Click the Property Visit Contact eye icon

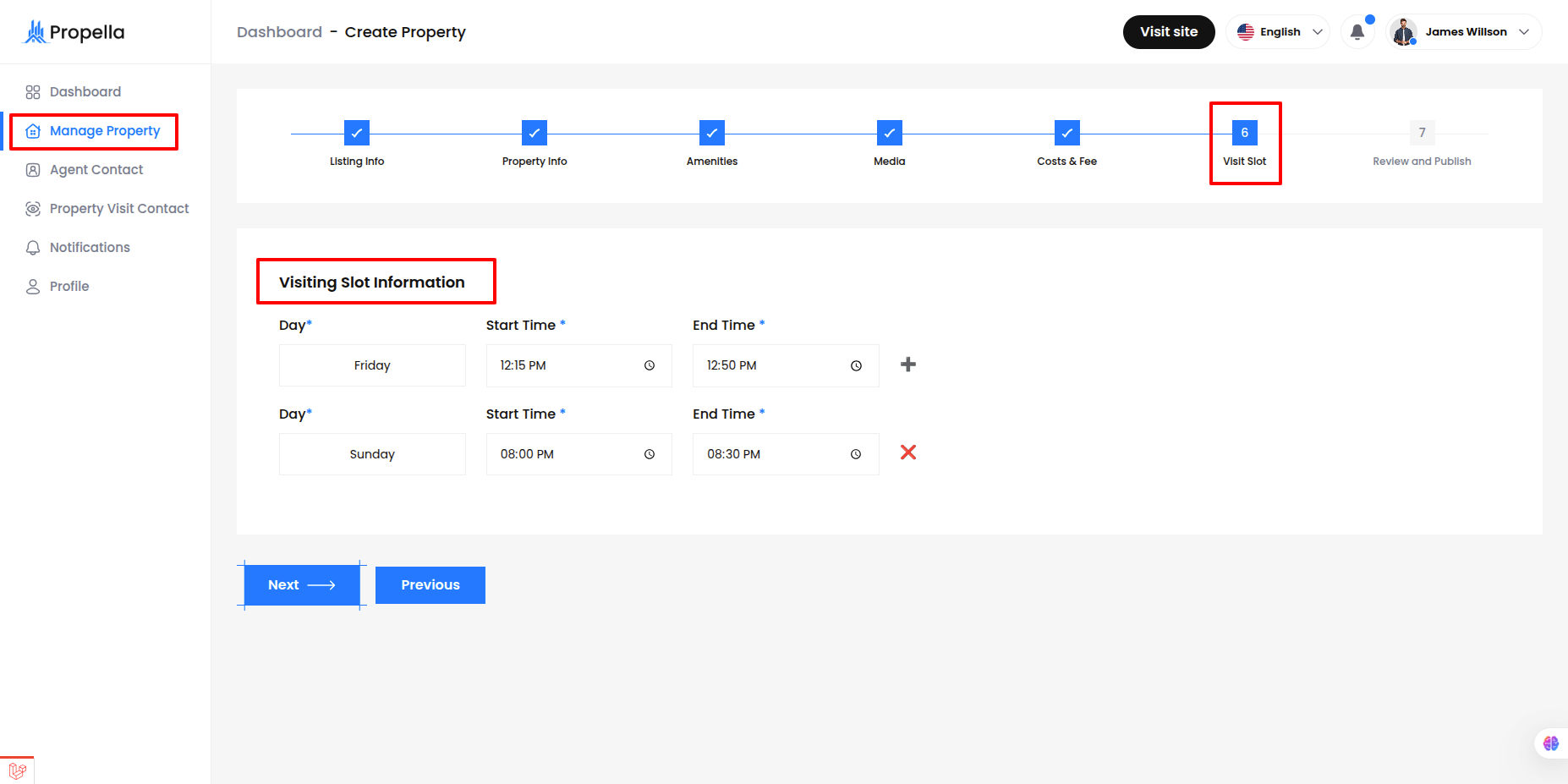tap(33, 209)
